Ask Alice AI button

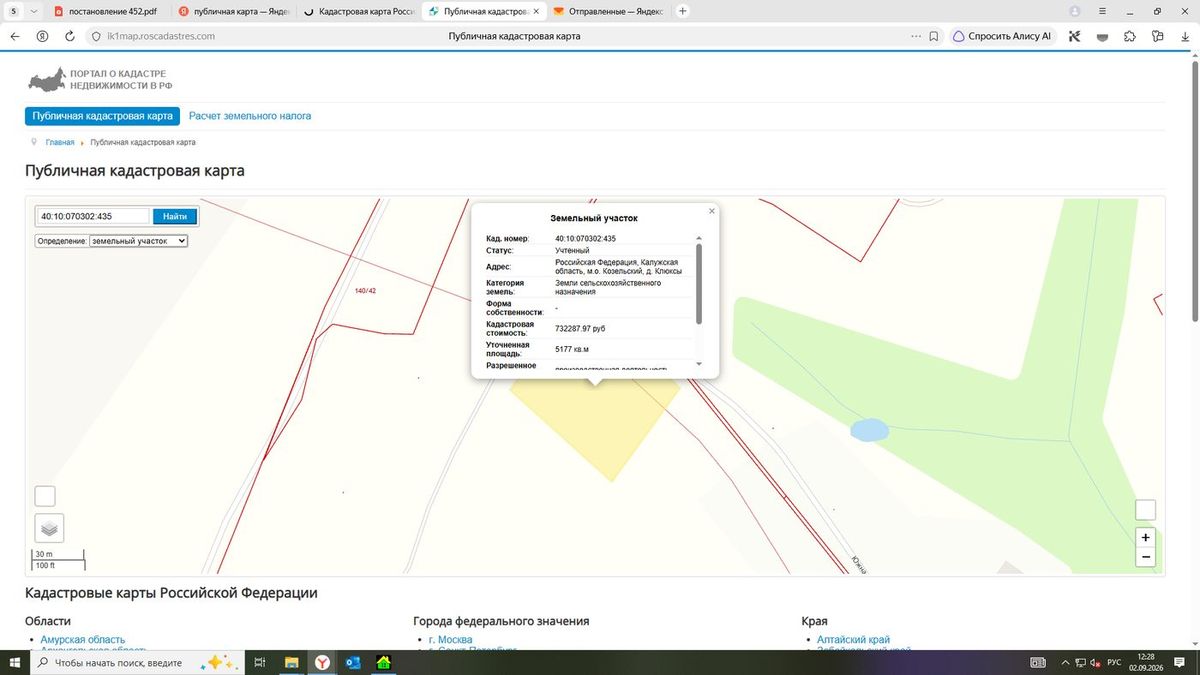1002,35
